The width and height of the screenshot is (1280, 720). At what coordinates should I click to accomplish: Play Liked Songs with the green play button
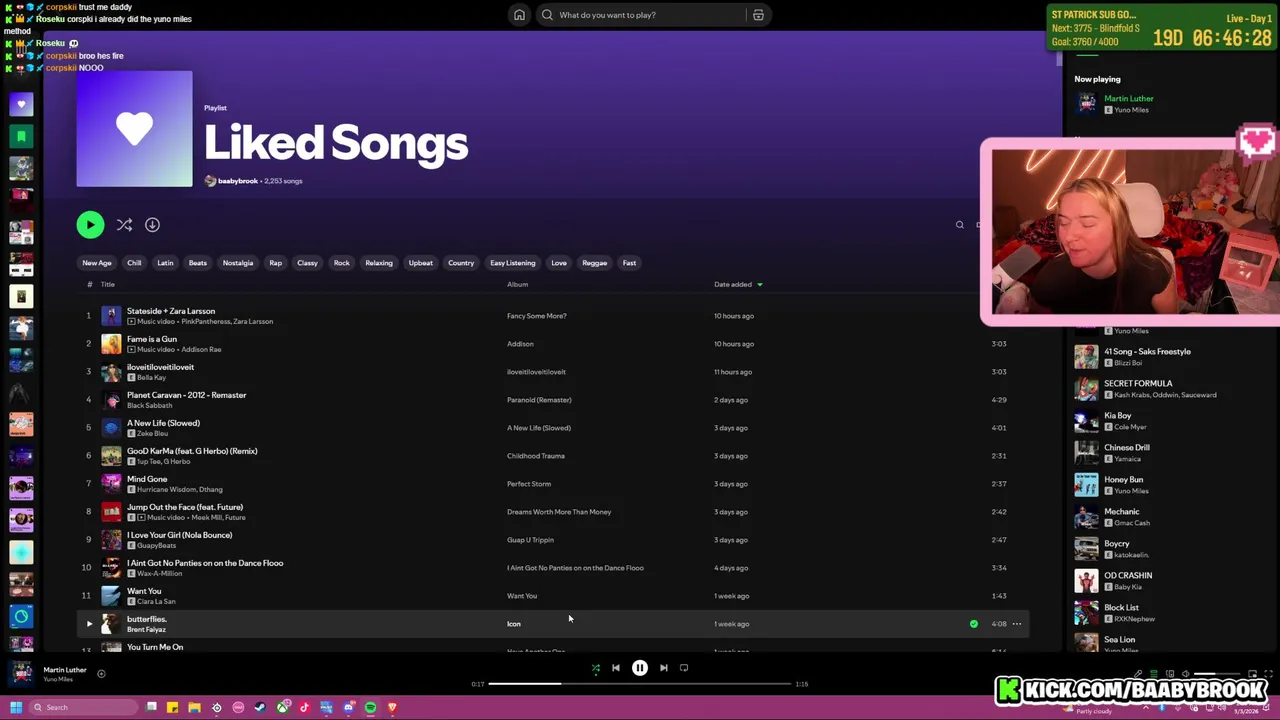pos(90,225)
